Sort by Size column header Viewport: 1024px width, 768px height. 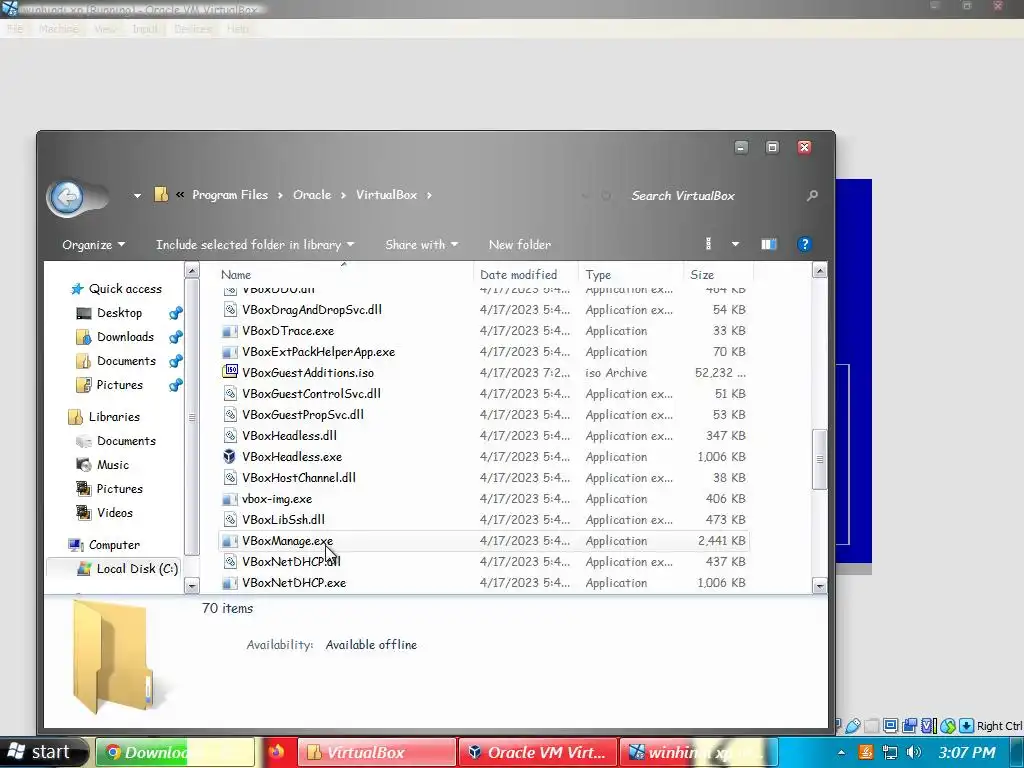(x=702, y=275)
